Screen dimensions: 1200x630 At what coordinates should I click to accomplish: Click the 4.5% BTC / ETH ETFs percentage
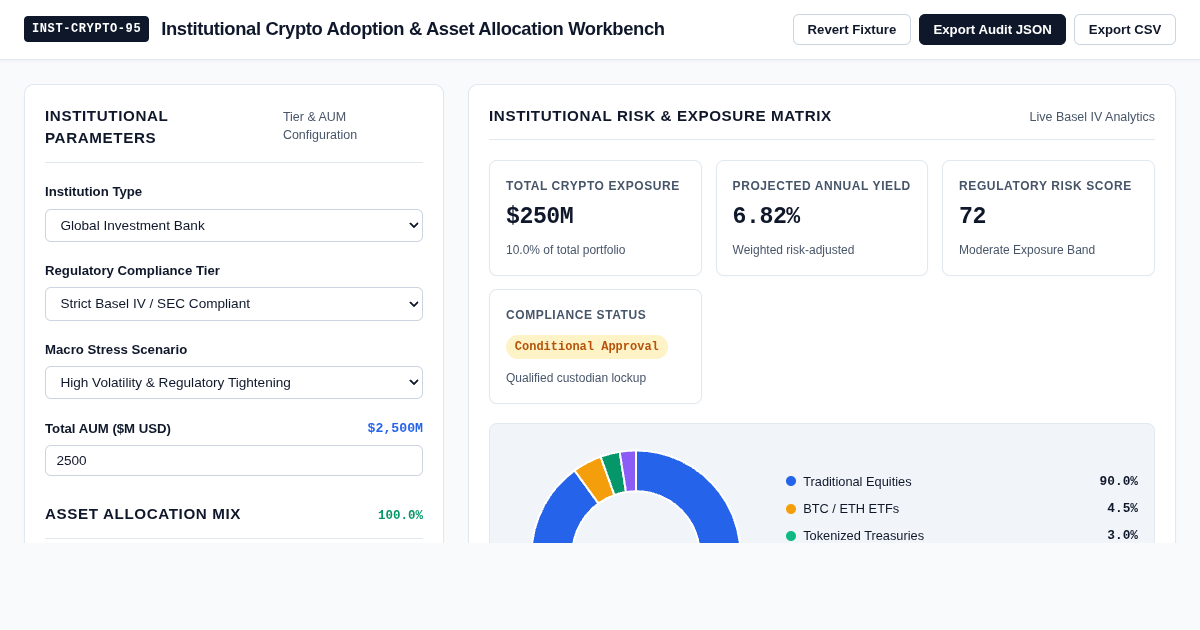pyautogui.click(x=1122, y=508)
